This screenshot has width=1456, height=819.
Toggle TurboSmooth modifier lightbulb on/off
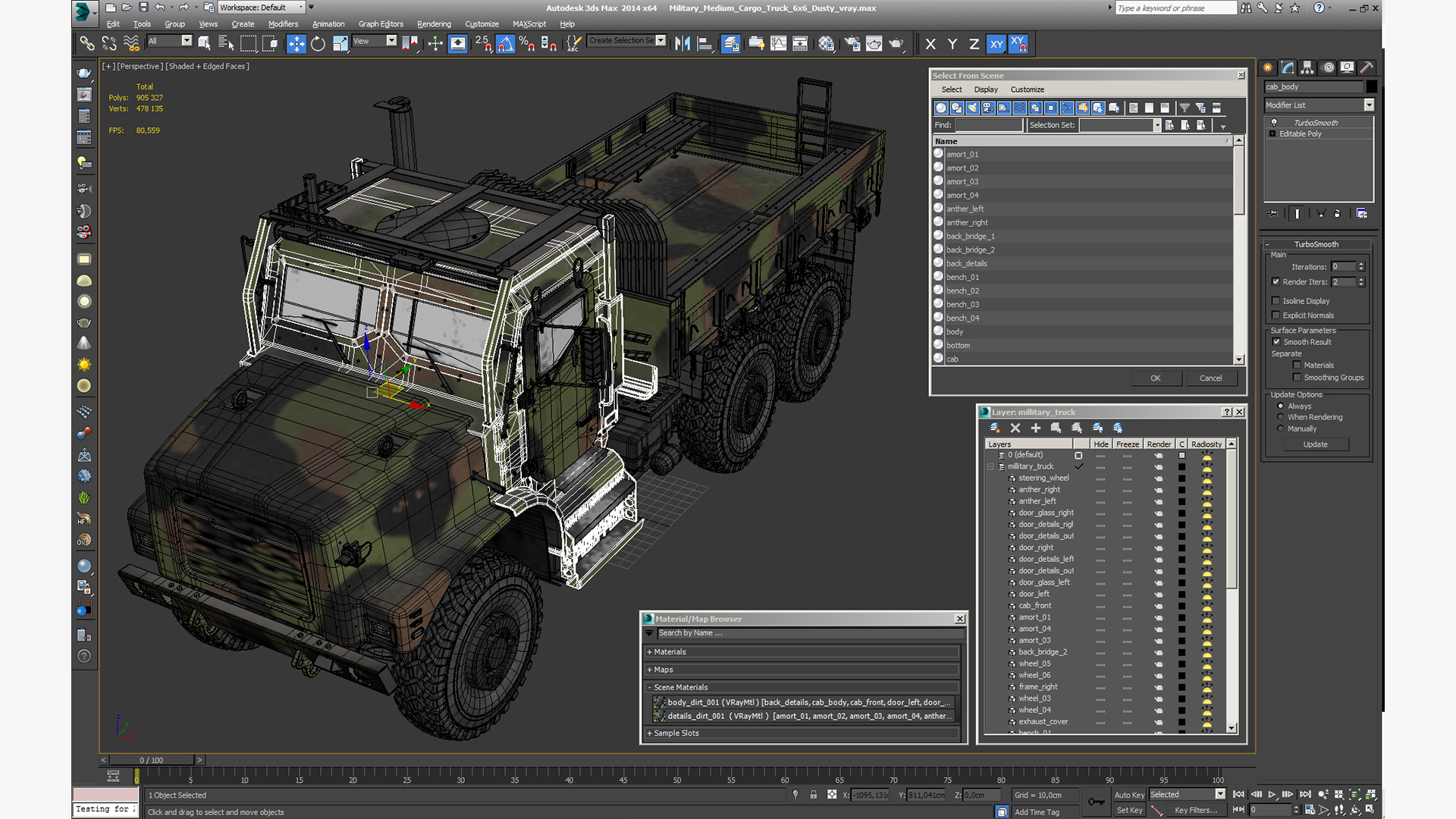click(x=1274, y=123)
